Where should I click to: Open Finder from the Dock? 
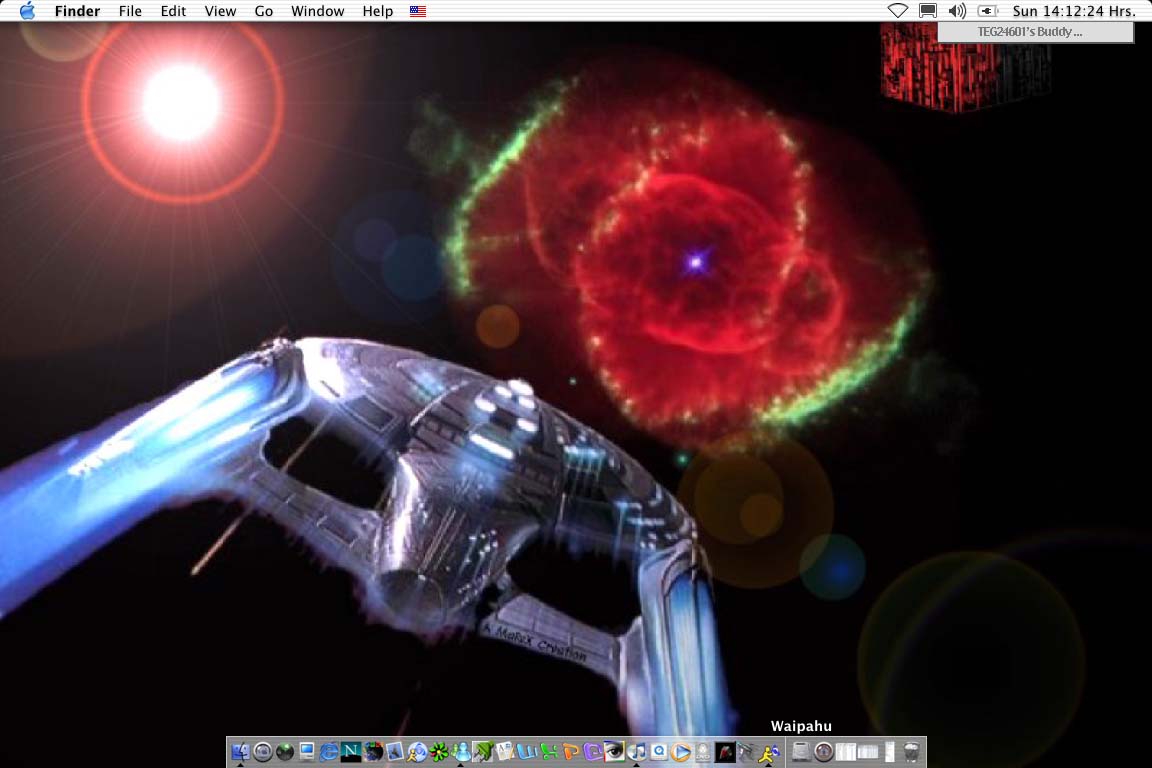[x=240, y=752]
